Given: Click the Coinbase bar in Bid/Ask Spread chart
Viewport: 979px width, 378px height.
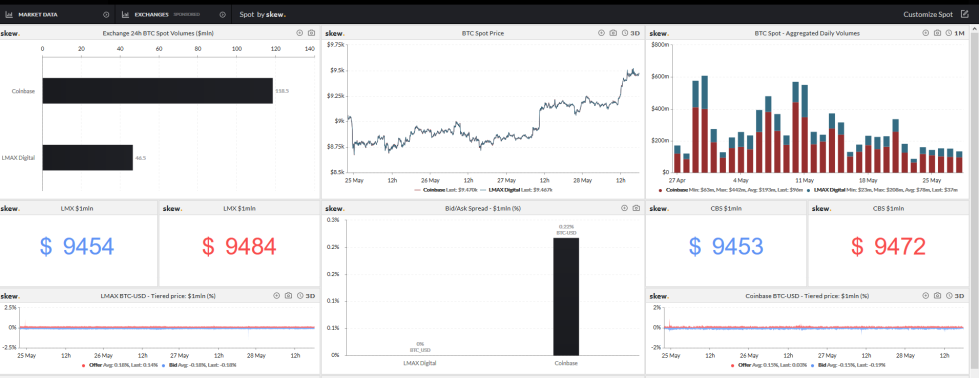Looking at the screenshot, I should 566,296.
